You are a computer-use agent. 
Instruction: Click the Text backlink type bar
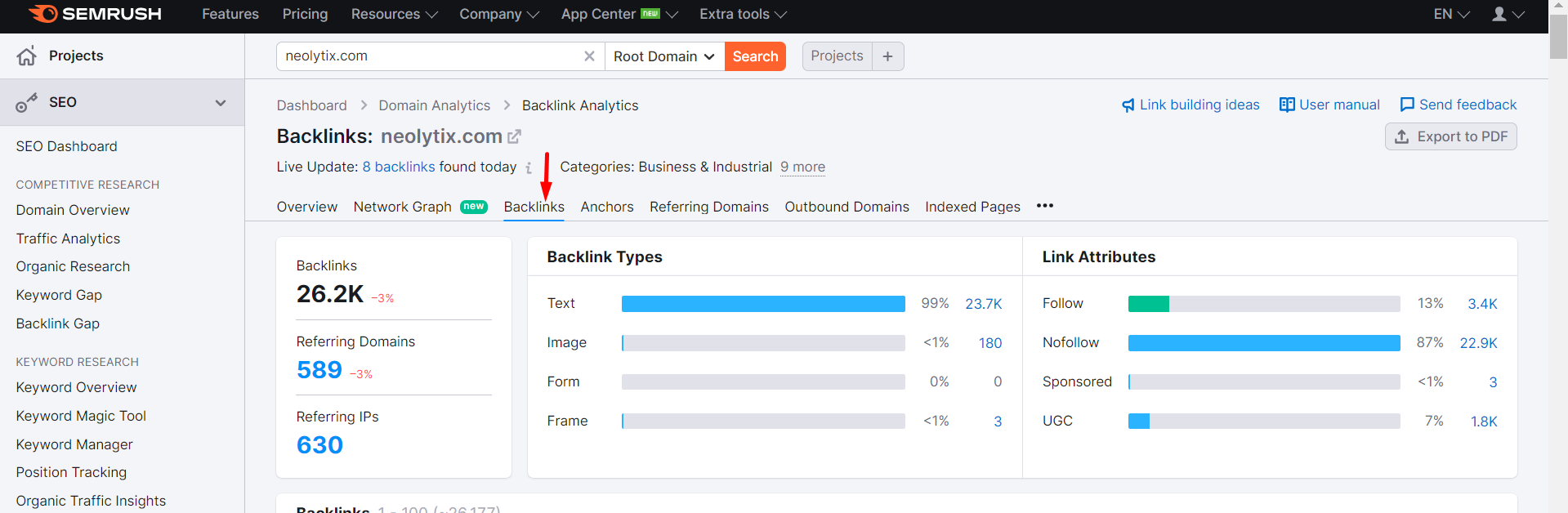coord(763,304)
